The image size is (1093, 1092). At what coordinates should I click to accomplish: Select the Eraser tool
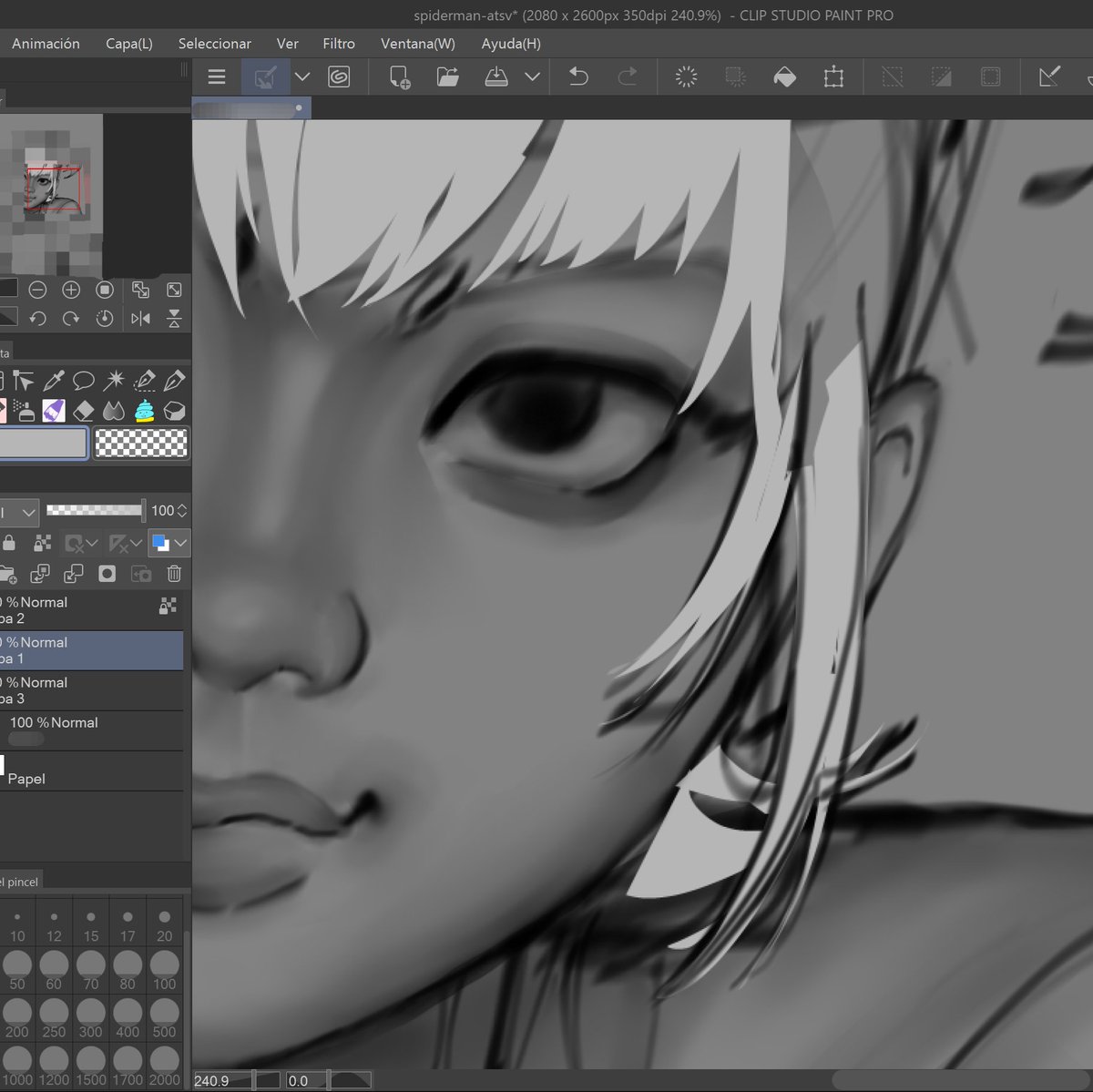tap(84, 411)
